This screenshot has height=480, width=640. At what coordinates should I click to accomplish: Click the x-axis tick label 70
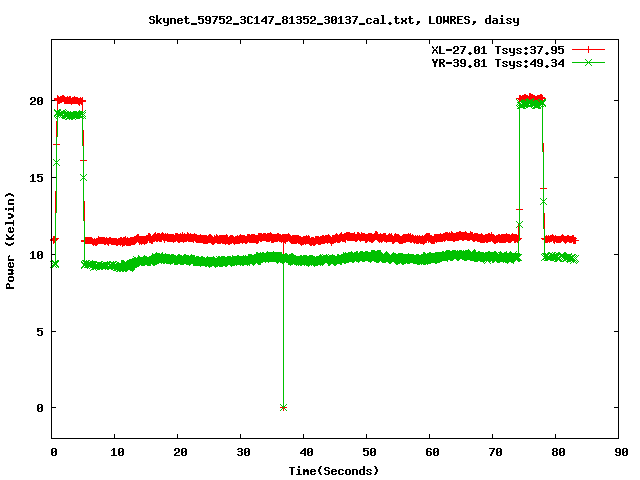[x=495, y=452]
